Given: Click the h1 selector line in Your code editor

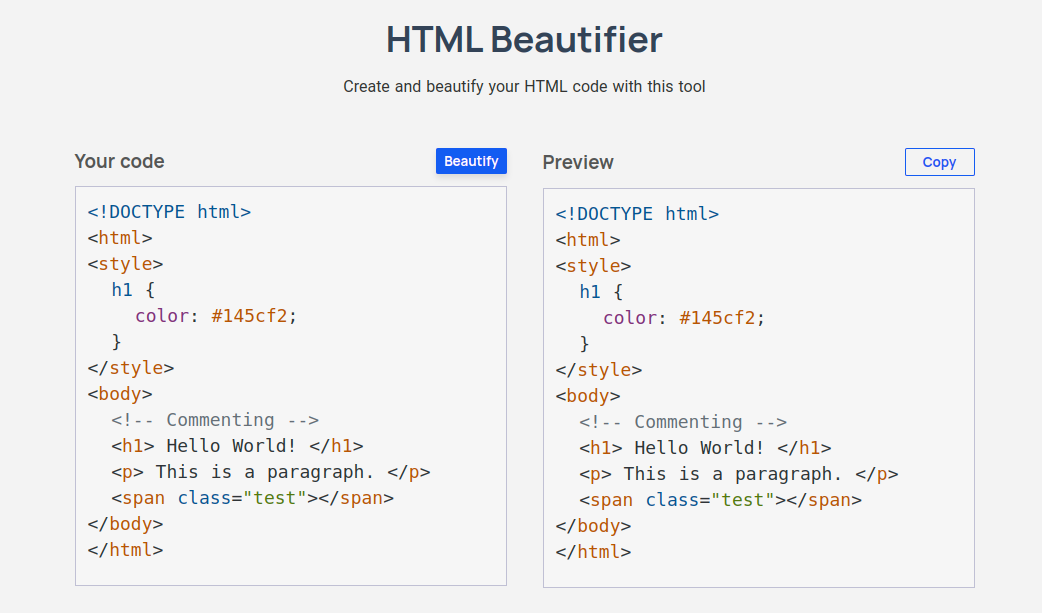Looking at the screenshot, I should [x=133, y=290].
